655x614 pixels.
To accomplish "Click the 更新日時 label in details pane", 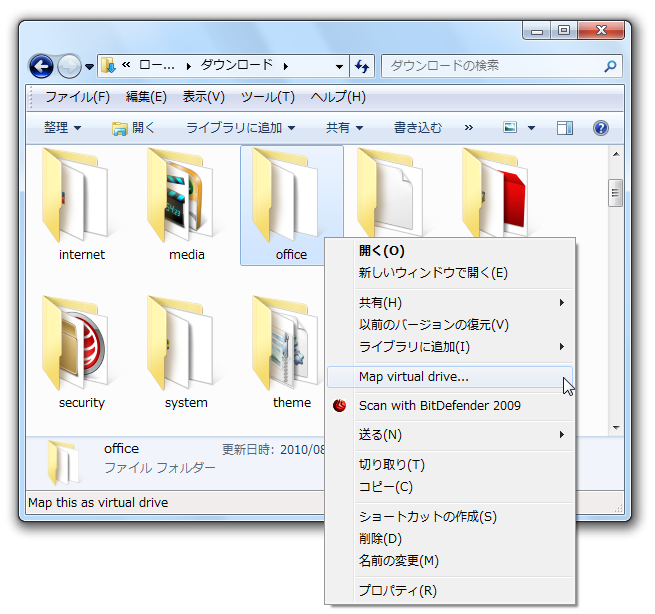I will 248,450.
